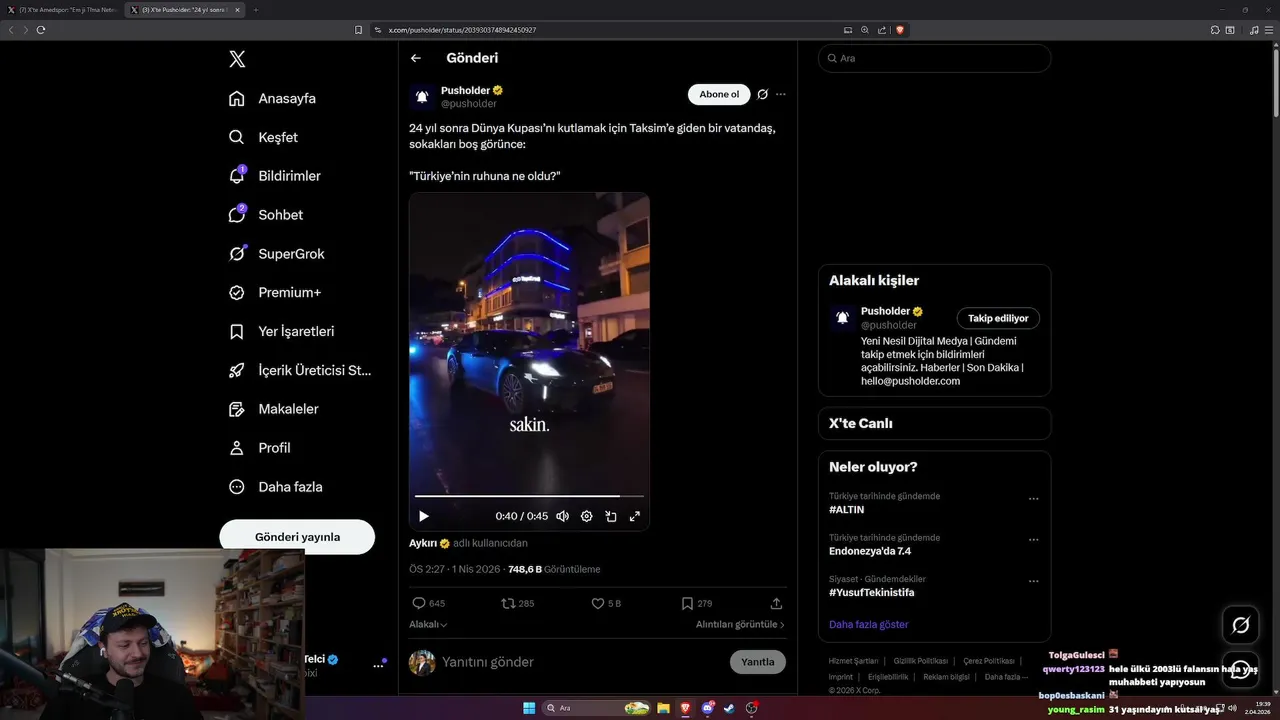Click the Gönderi yayınla button
The height and width of the screenshot is (720, 1280).
[x=297, y=537]
